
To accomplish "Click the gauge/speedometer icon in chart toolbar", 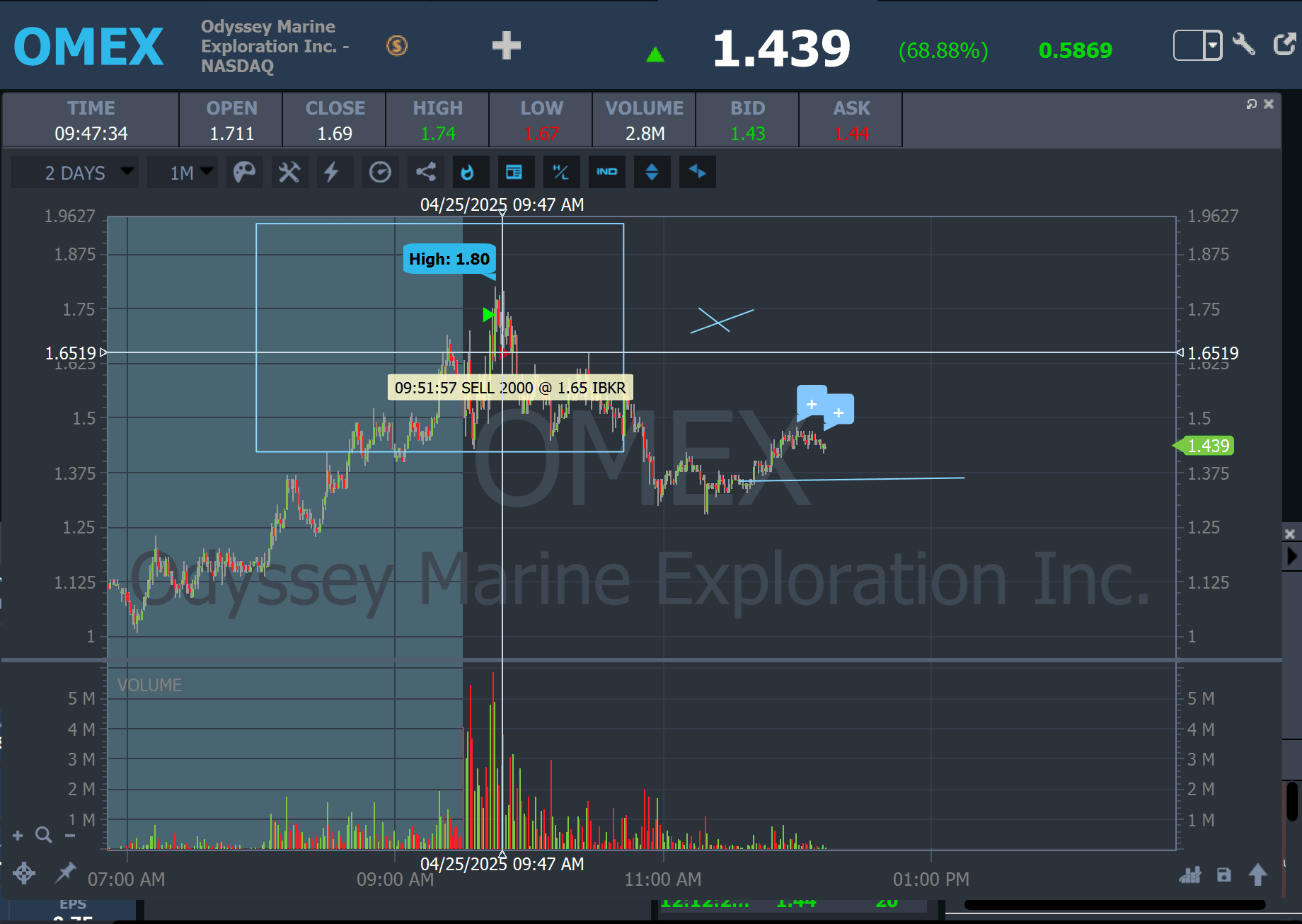I will coord(380,172).
